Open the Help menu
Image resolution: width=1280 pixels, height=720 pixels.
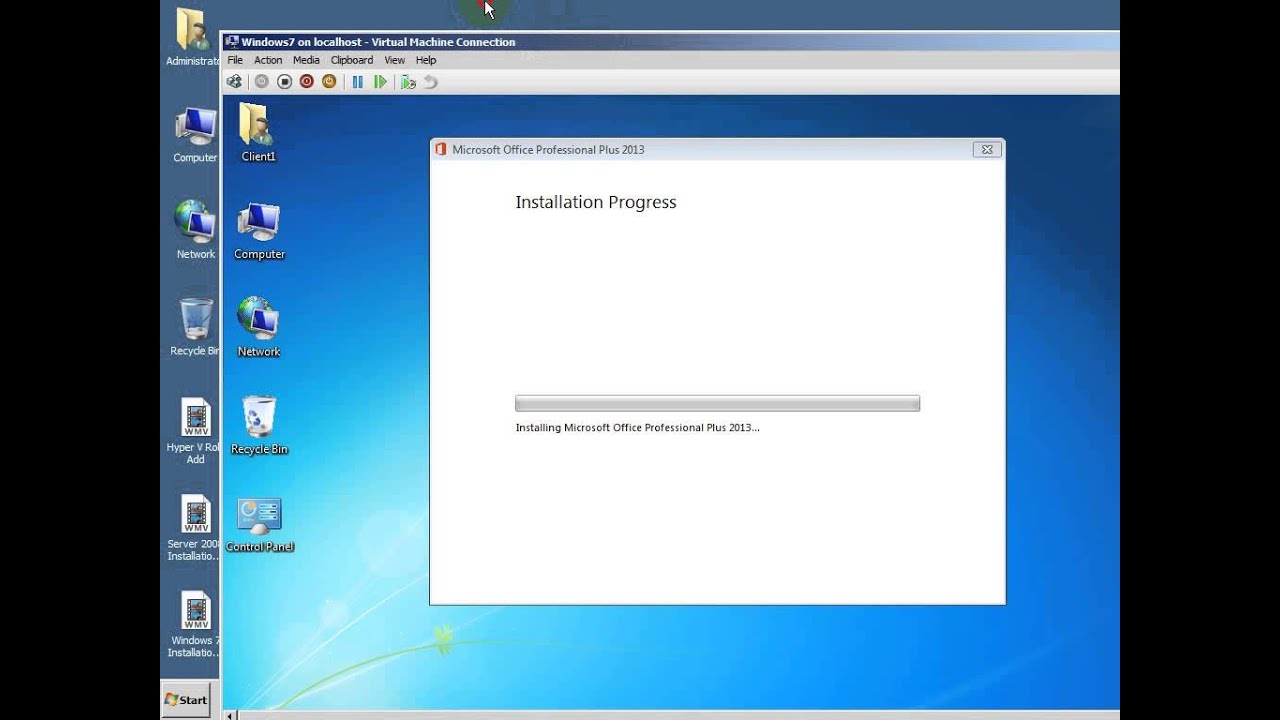coord(426,60)
